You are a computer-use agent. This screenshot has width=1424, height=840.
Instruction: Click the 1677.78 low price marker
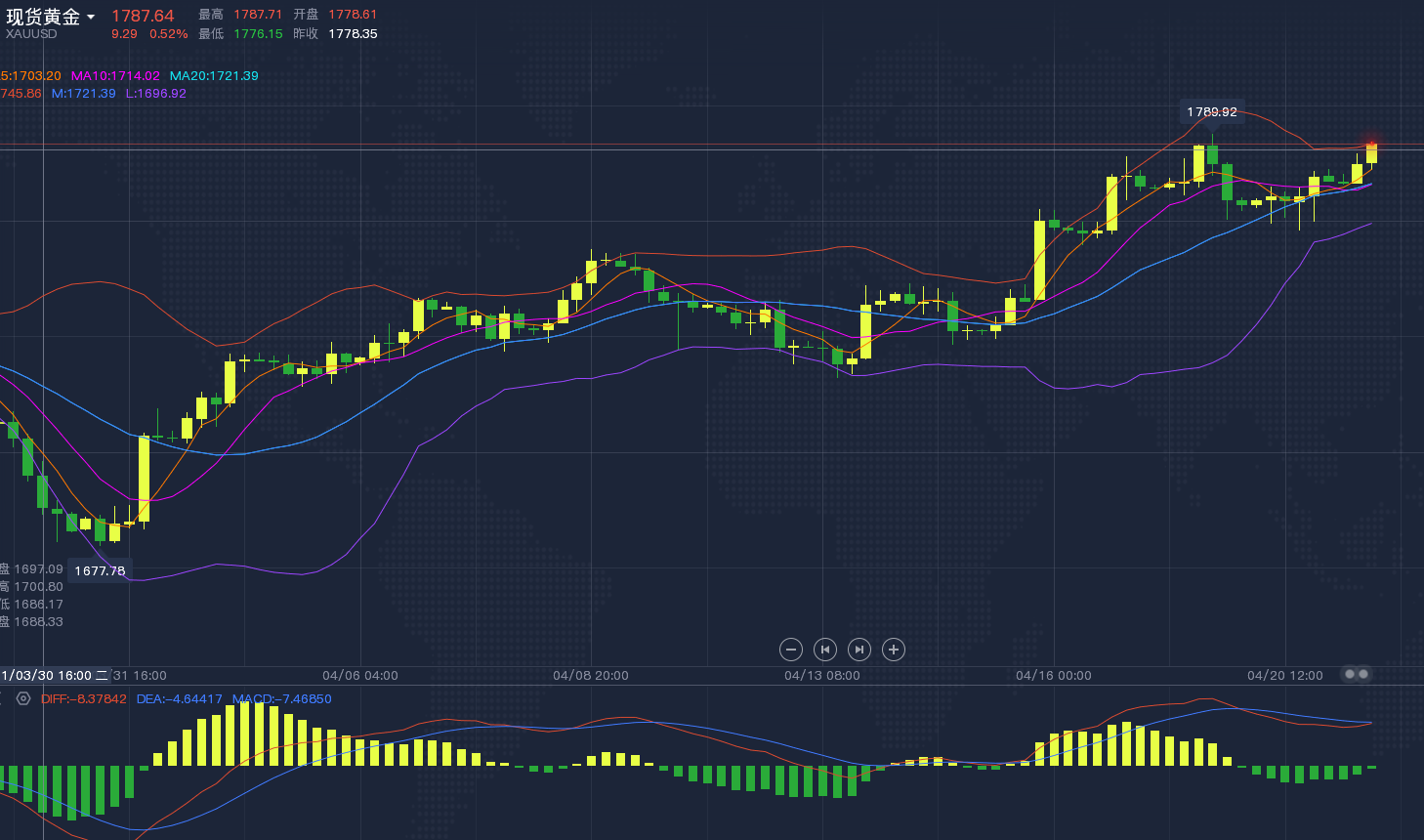click(100, 570)
